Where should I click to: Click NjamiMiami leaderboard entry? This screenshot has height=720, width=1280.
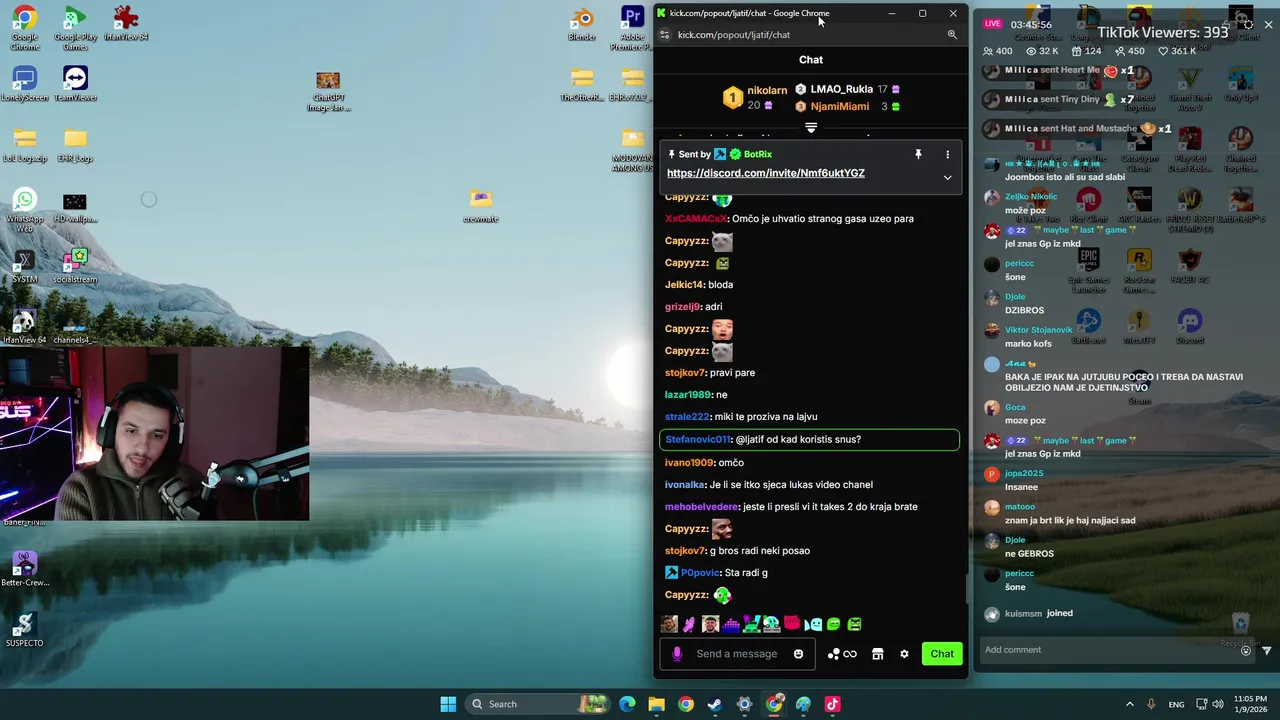pyautogui.click(x=847, y=106)
